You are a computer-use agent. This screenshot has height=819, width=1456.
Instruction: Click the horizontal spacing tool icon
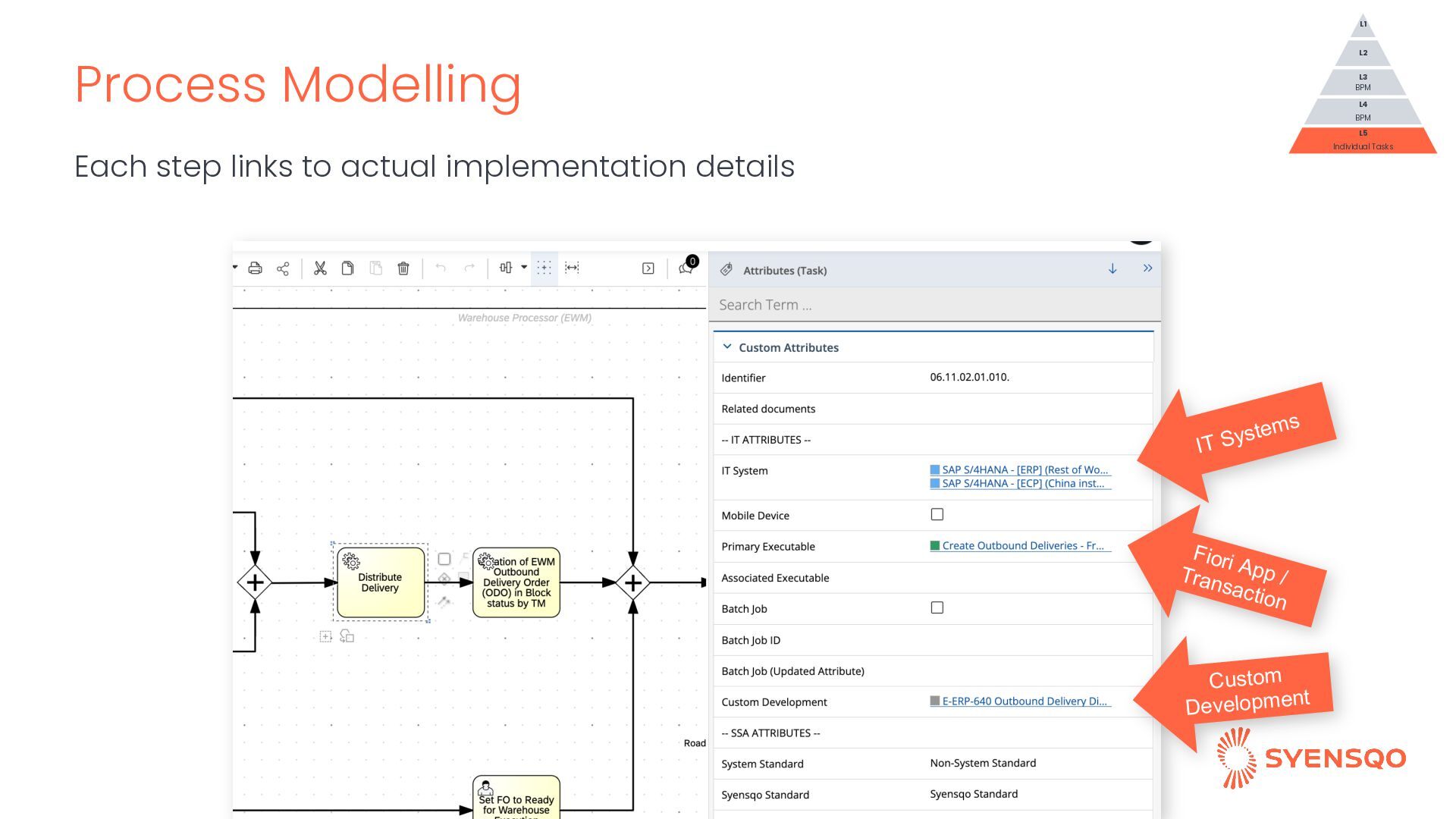tap(572, 268)
